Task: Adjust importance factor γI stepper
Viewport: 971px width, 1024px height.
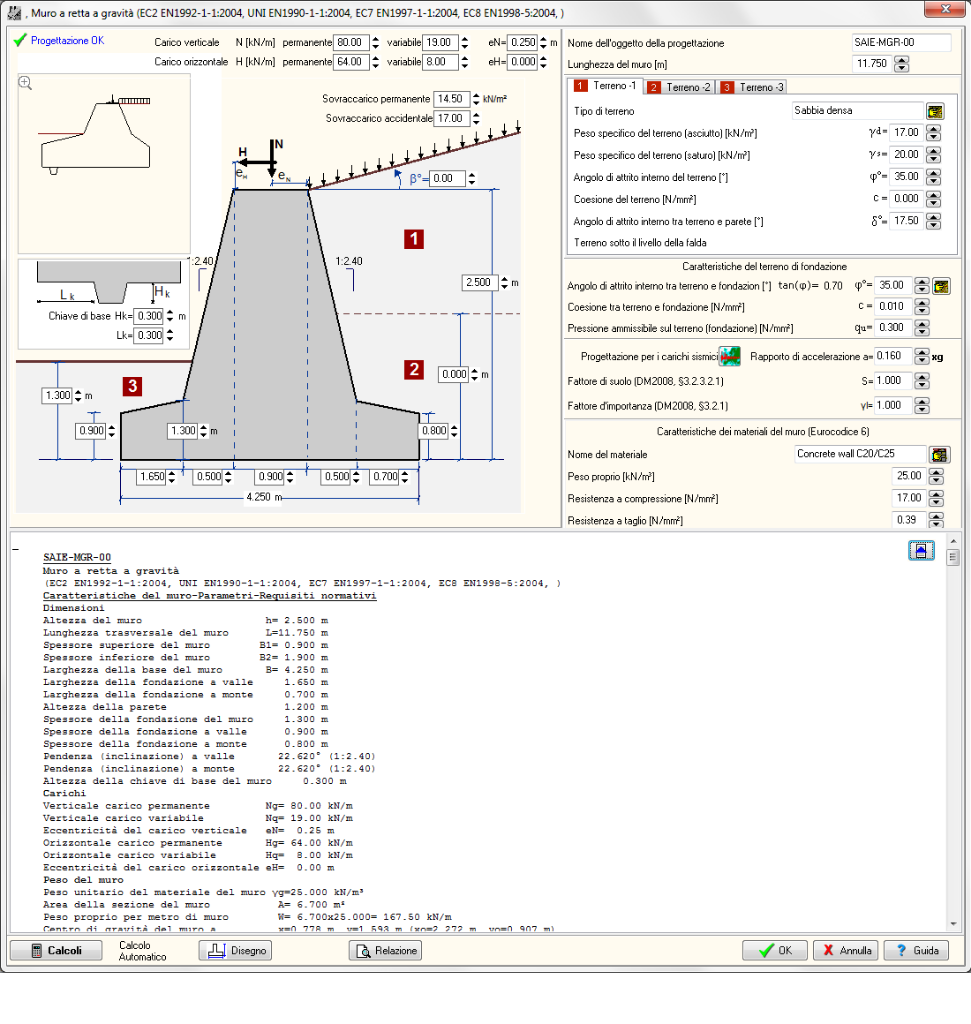Action: pos(921,406)
